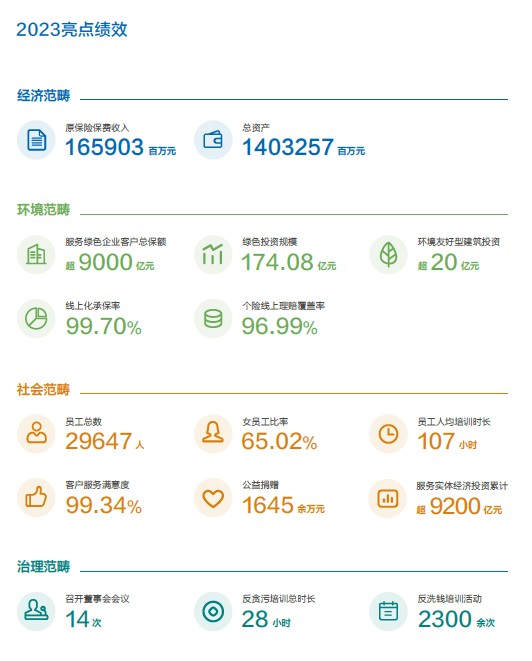Select the 环境范畴 section heading
The height and width of the screenshot is (661, 532).
(x=43, y=210)
